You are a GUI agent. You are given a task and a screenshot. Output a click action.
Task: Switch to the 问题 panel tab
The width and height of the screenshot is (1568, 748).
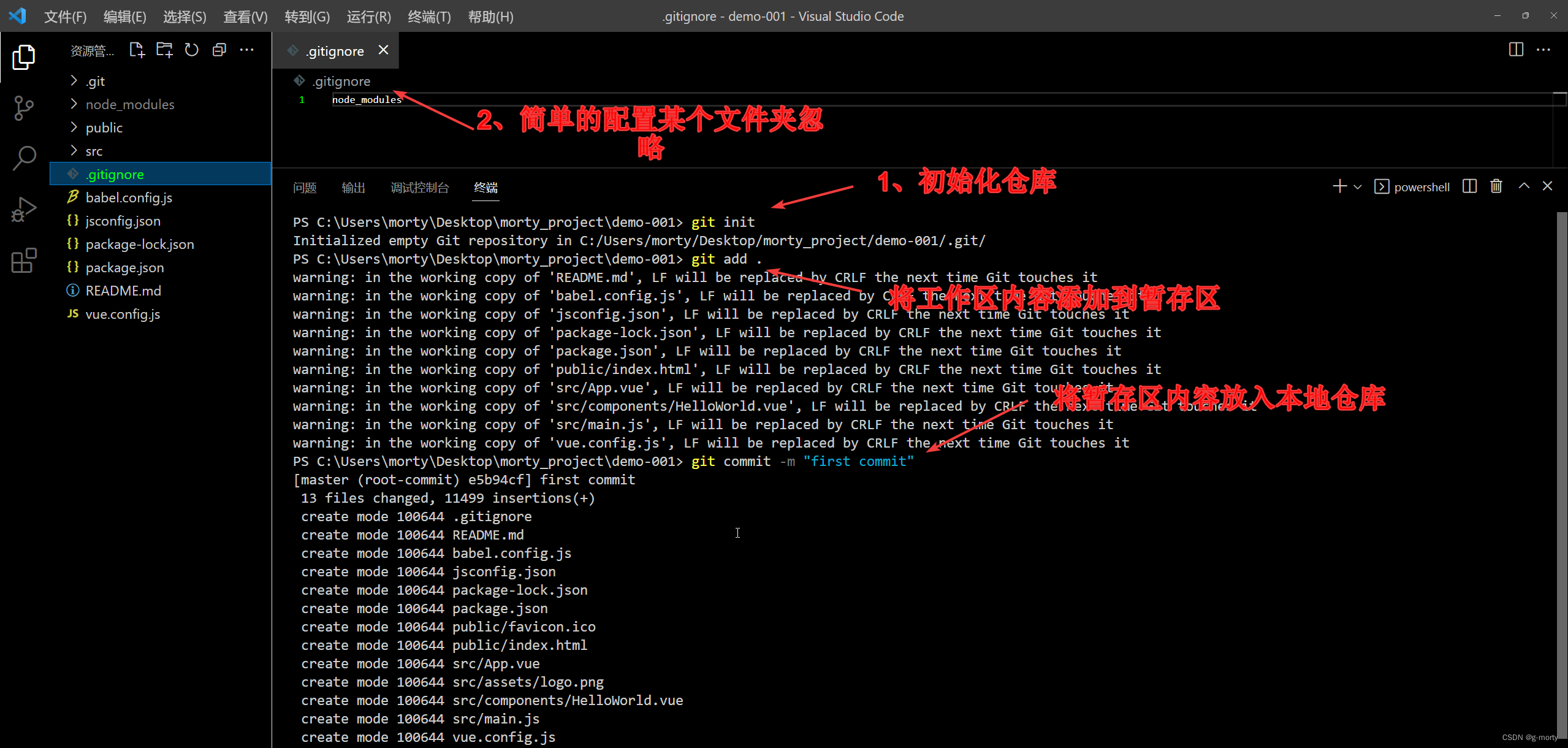pos(305,188)
